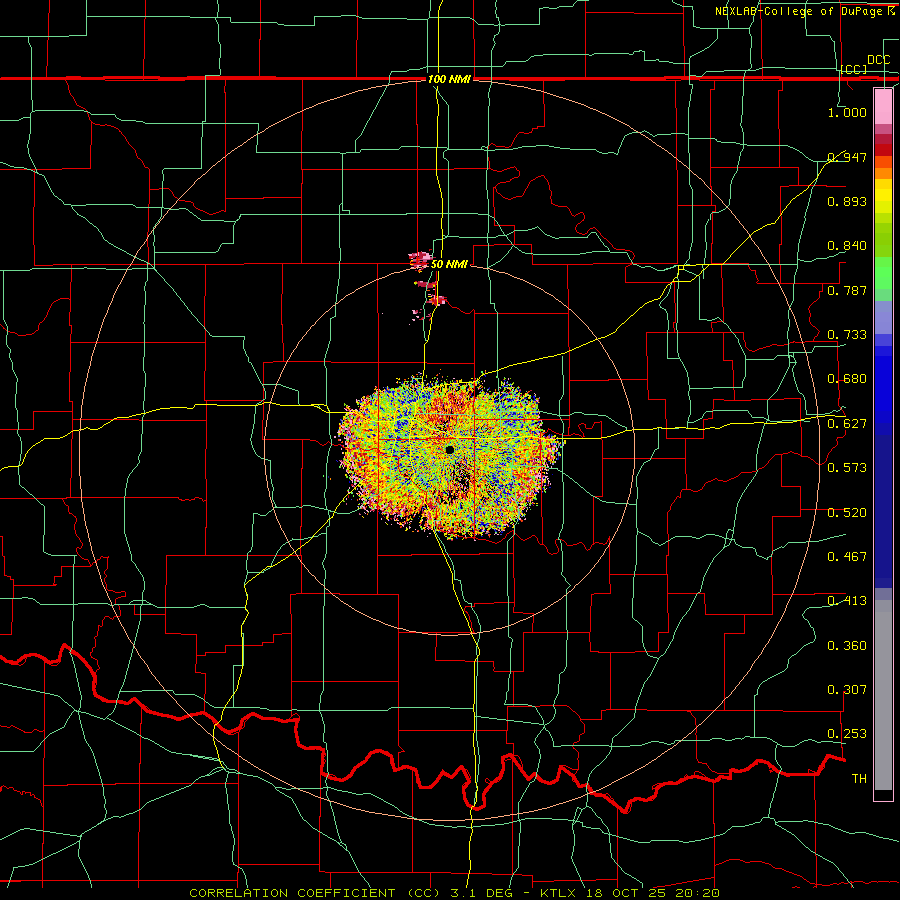Click the black KTLX radar site dot
This screenshot has height=900, width=900.
click(449, 450)
